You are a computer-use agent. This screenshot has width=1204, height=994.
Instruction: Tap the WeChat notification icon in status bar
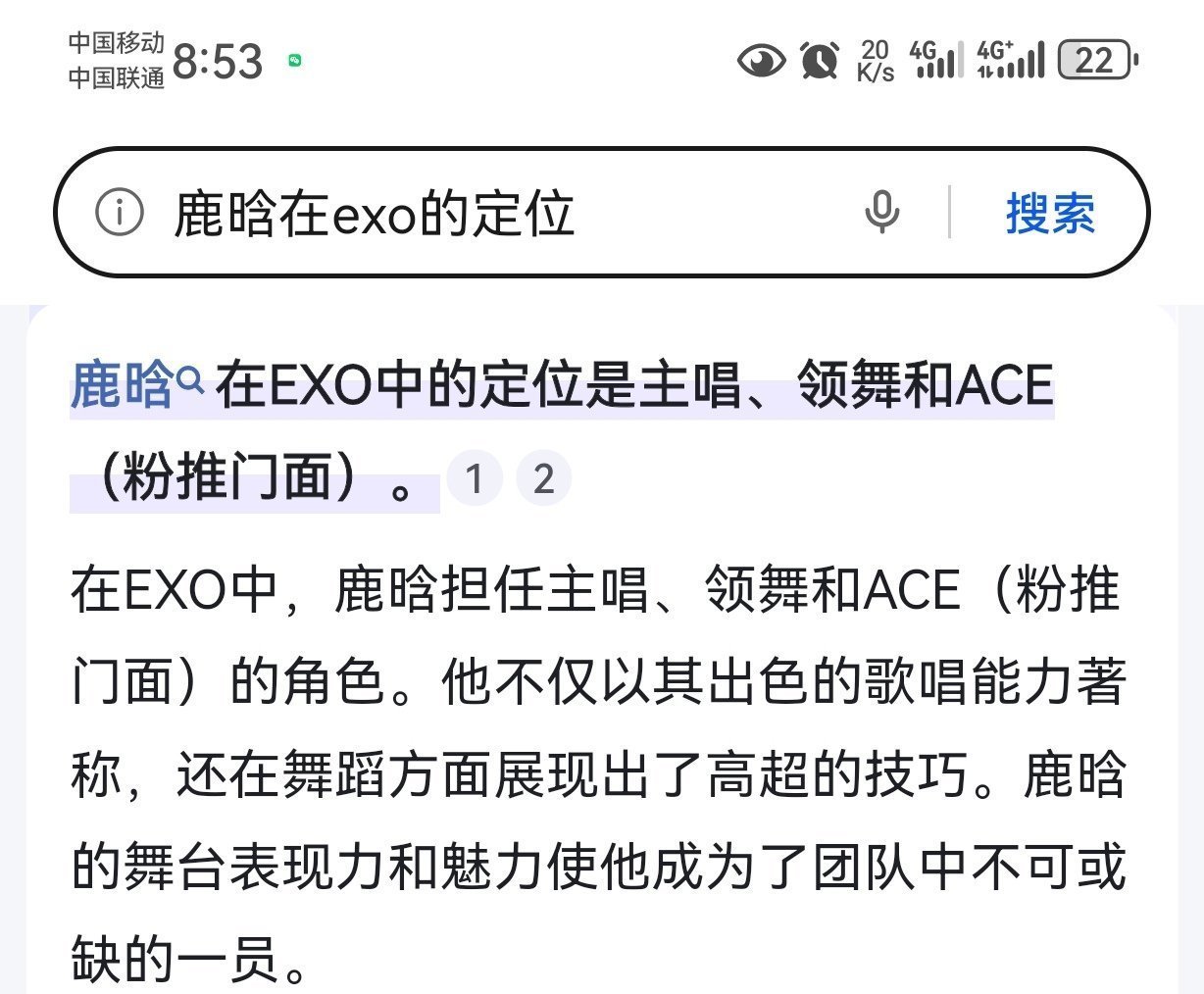coord(294,61)
